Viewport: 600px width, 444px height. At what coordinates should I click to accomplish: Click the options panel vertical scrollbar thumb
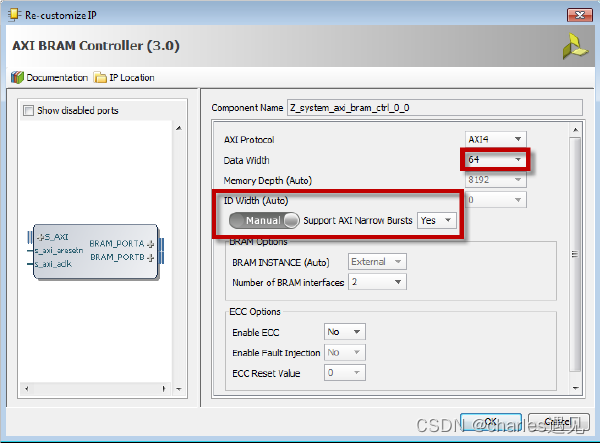(575, 254)
